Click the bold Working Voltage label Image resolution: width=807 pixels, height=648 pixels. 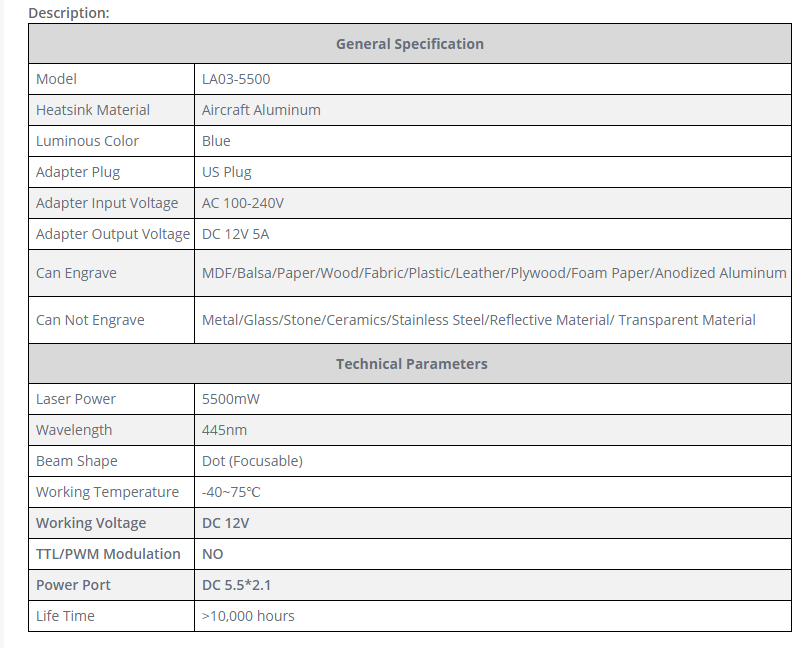[x=91, y=523]
